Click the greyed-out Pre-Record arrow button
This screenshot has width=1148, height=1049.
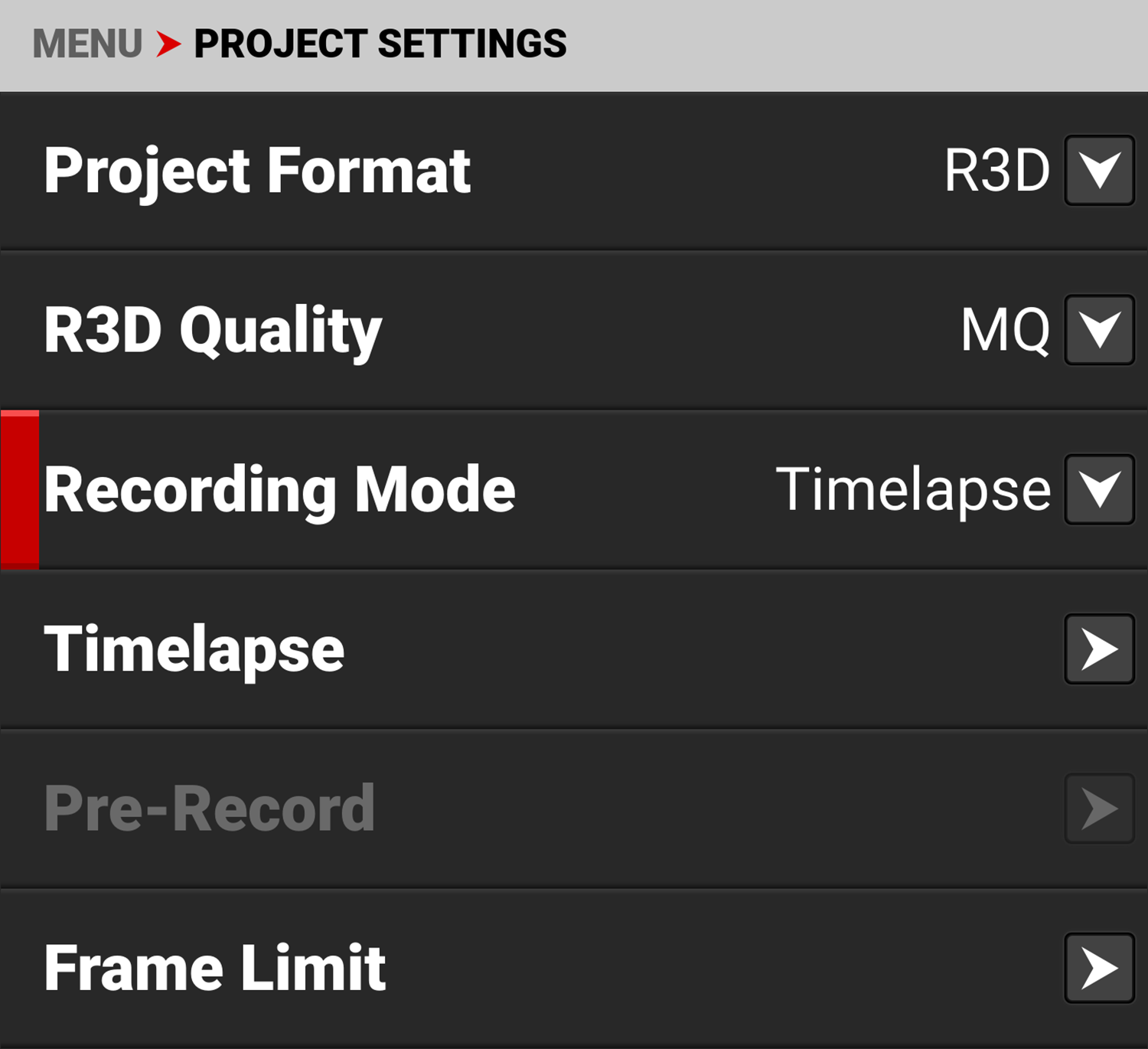coord(1099,809)
